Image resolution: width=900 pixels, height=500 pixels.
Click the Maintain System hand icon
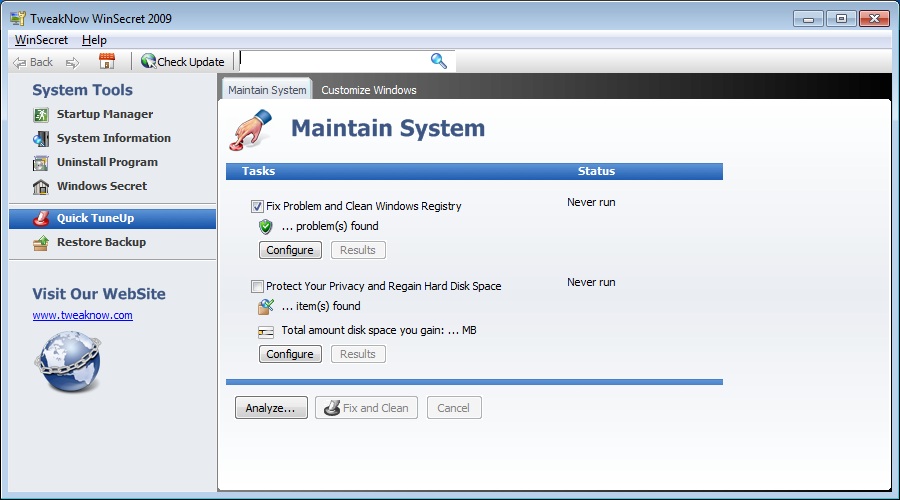[251, 130]
